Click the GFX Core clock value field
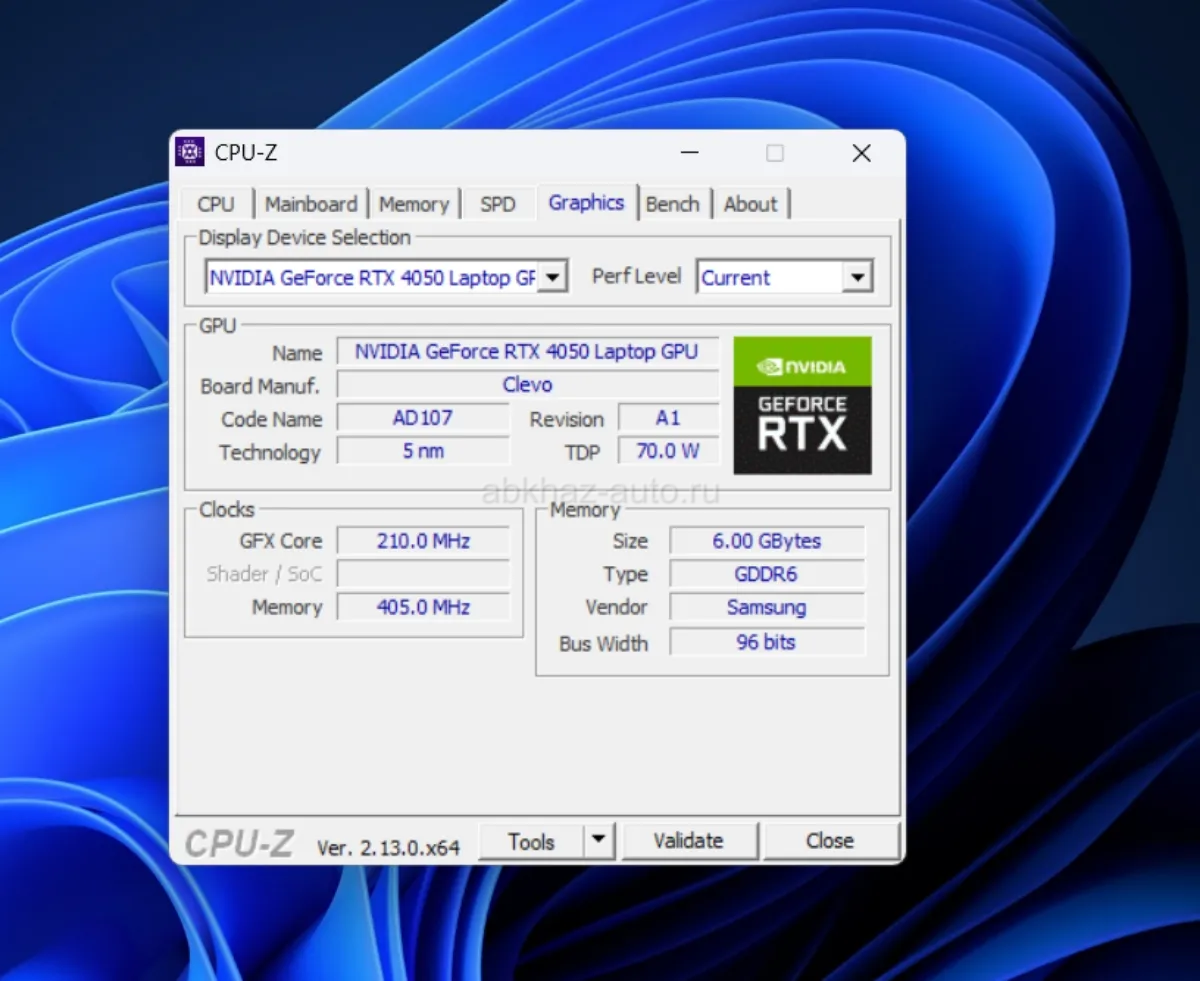The height and width of the screenshot is (981, 1200). (x=423, y=541)
